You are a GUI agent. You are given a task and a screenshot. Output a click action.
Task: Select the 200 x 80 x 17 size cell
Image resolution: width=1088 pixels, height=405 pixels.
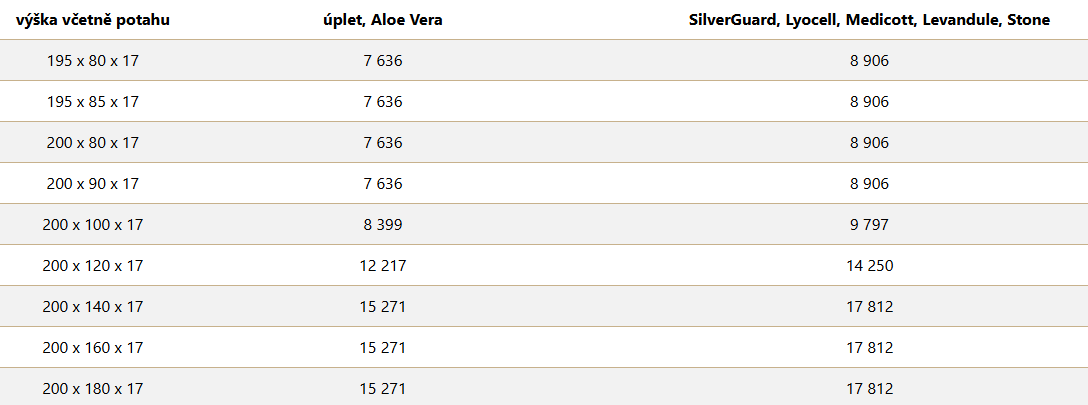click(x=93, y=143)
